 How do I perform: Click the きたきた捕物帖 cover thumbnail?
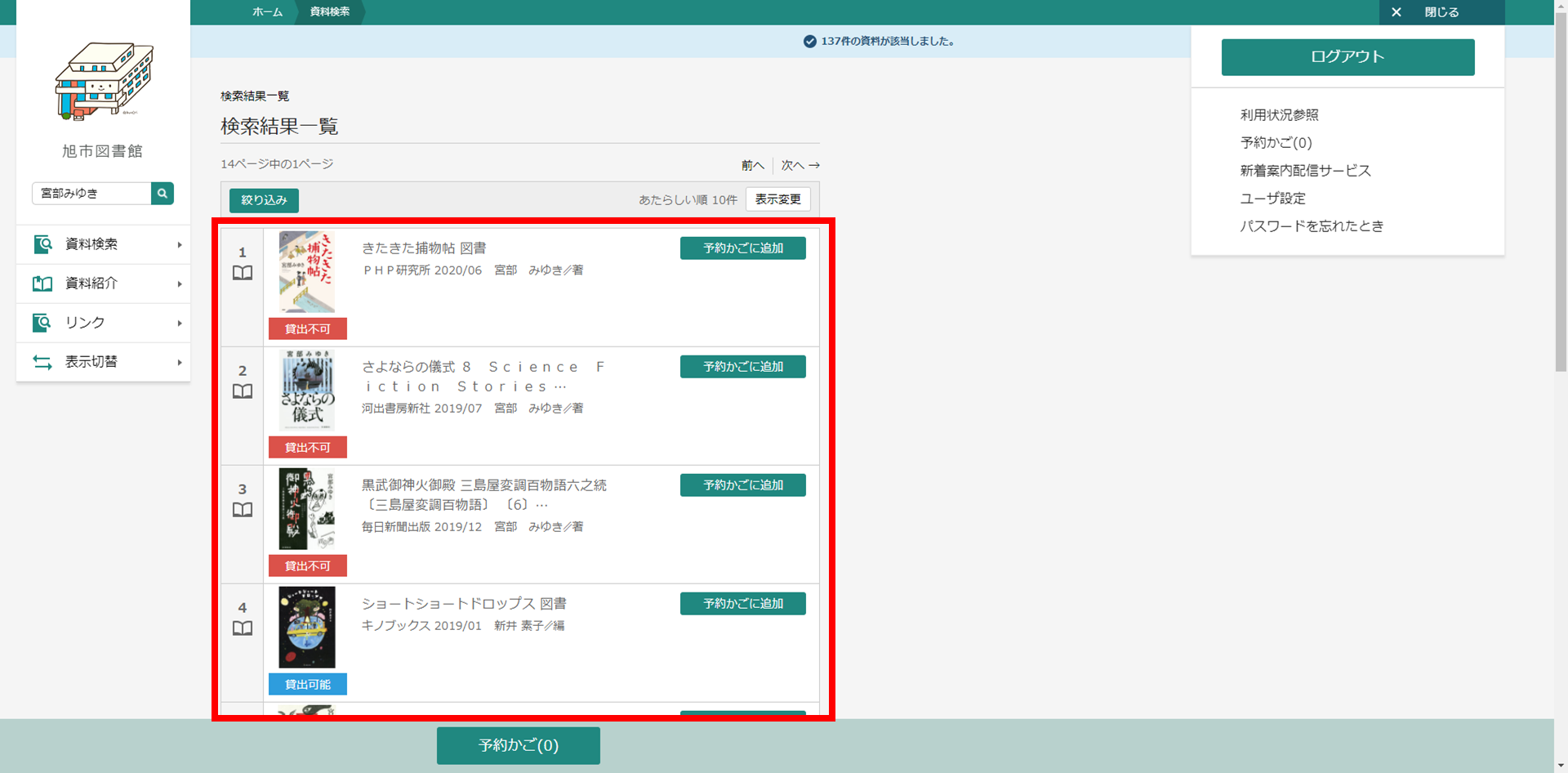[307, 272]
